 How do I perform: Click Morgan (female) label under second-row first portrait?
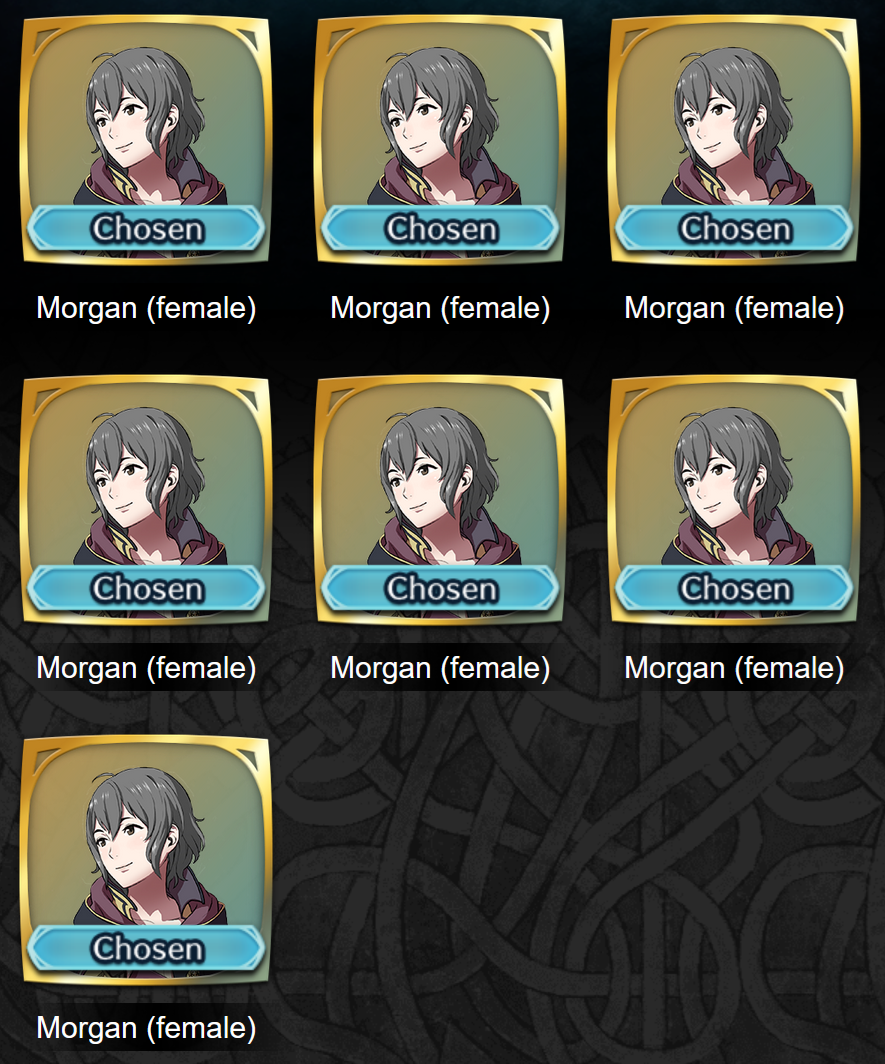coord(146,668)
